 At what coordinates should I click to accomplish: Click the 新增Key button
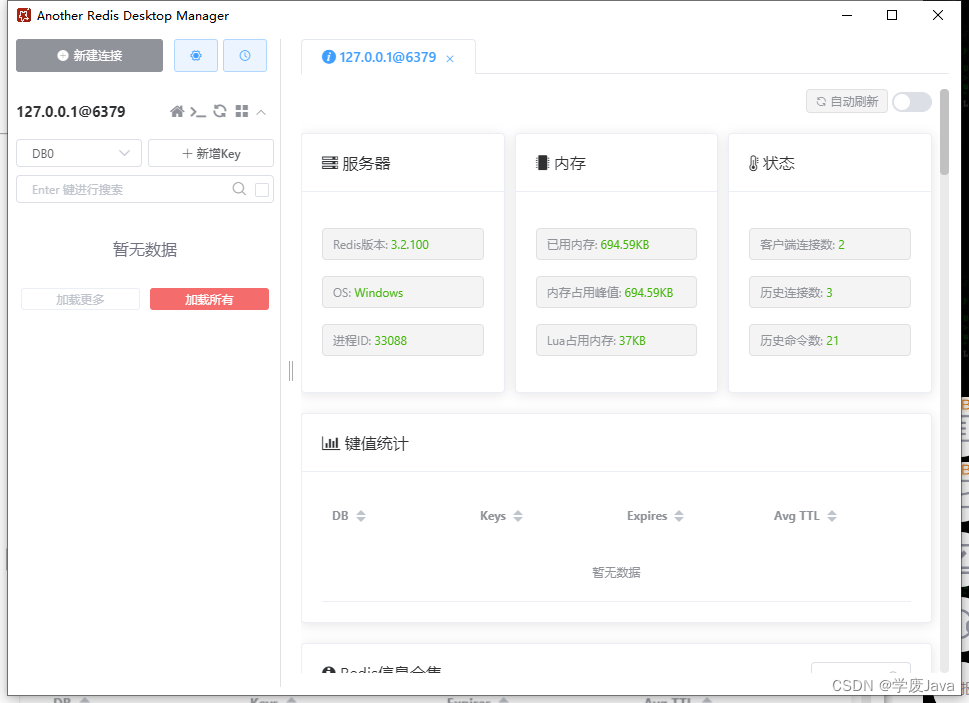click(x=211, y=153)
